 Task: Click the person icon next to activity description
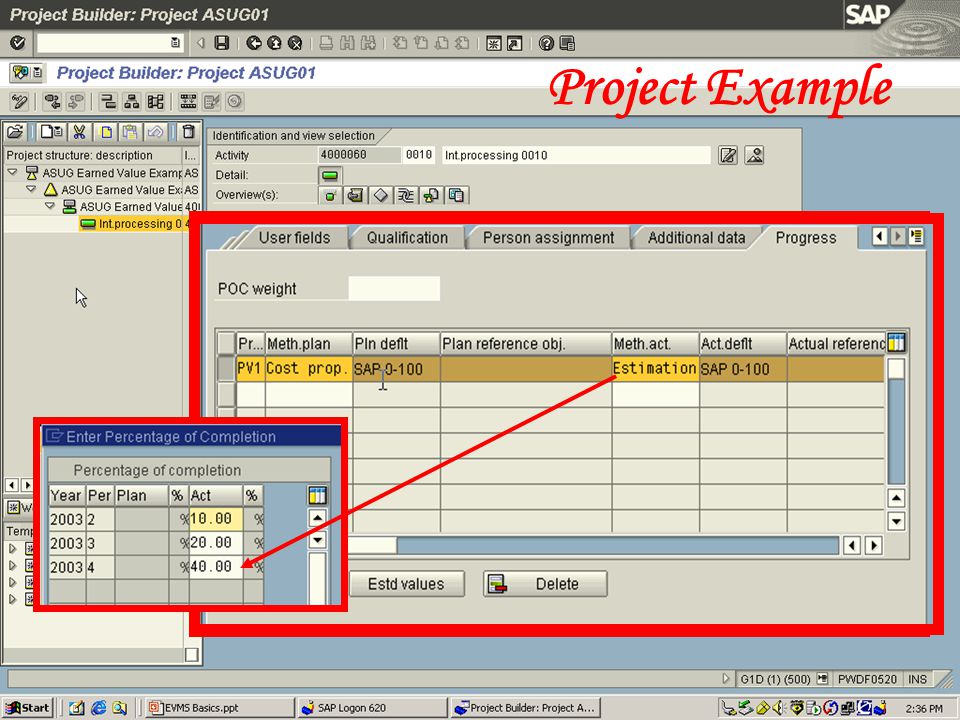click(754, 155)
